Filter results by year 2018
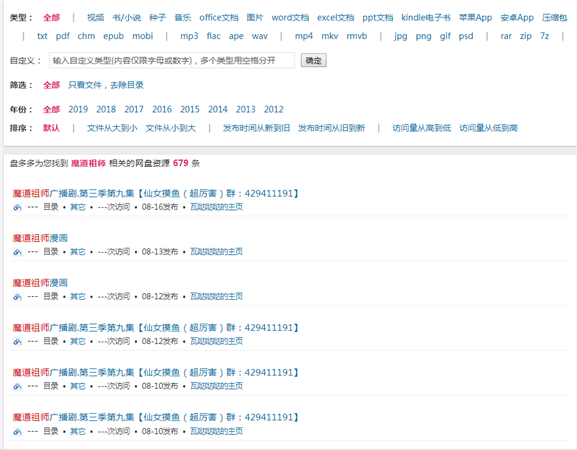The image size is (577, 450). [106, 109]
